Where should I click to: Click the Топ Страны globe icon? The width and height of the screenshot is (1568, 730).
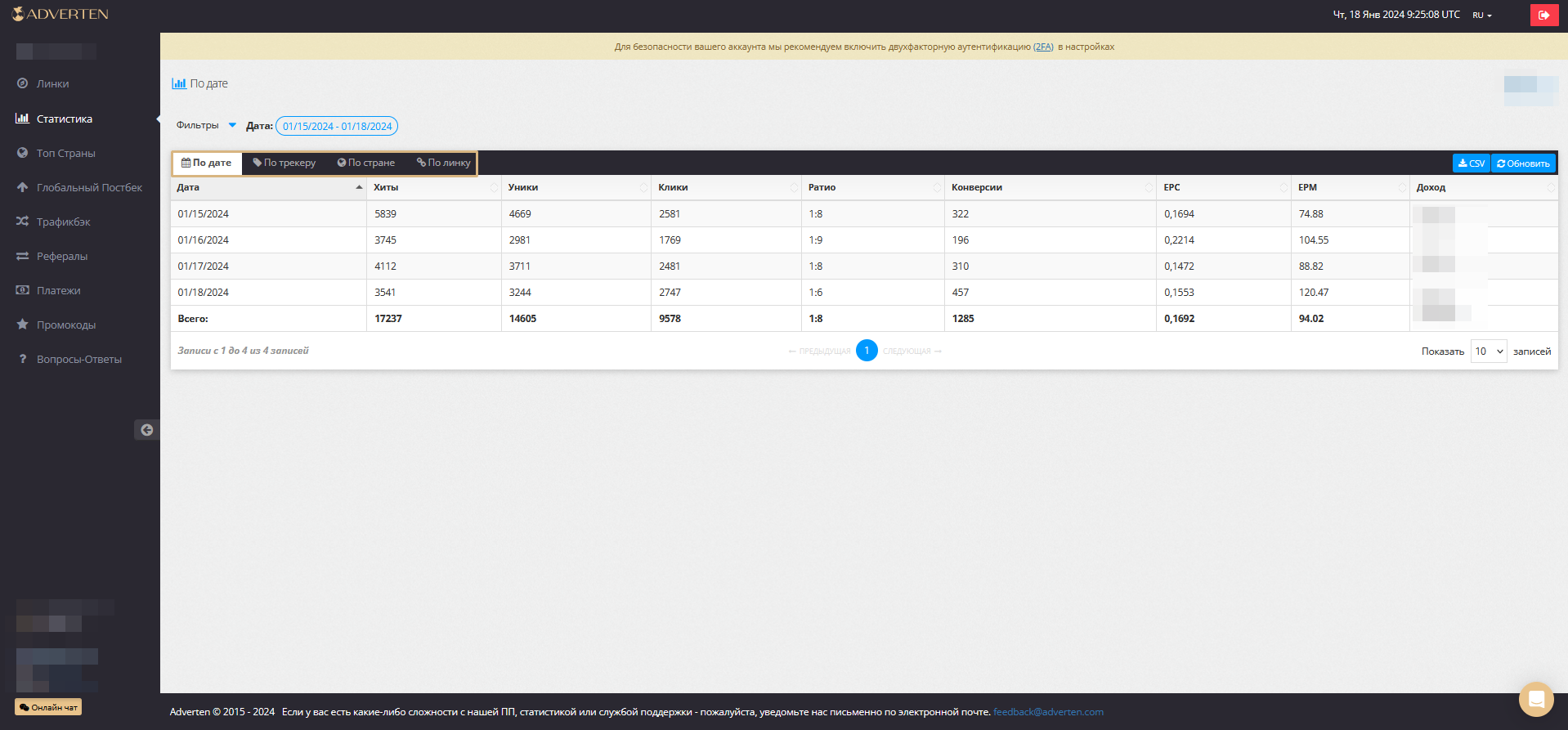tap(22, 153)
